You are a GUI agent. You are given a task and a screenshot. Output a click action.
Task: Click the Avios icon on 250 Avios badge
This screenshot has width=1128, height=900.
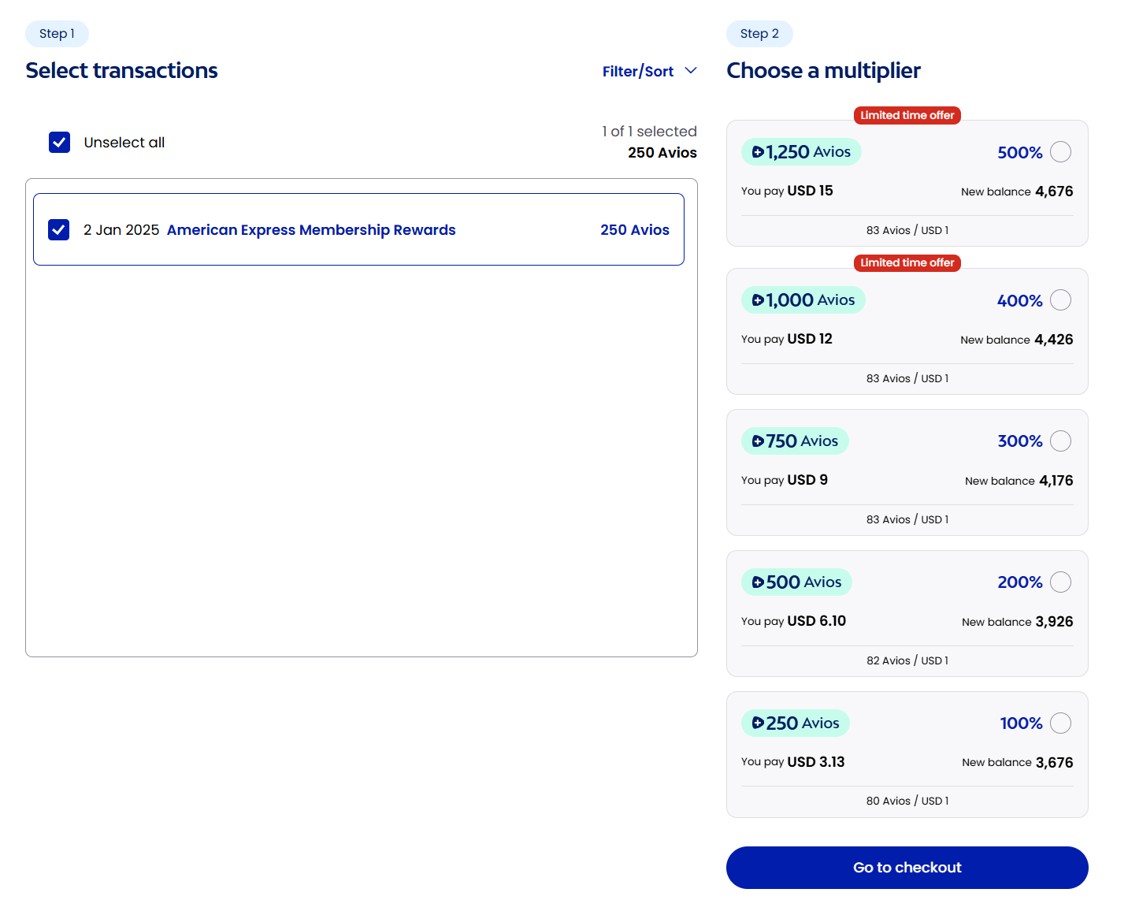[x=758, y=723]
